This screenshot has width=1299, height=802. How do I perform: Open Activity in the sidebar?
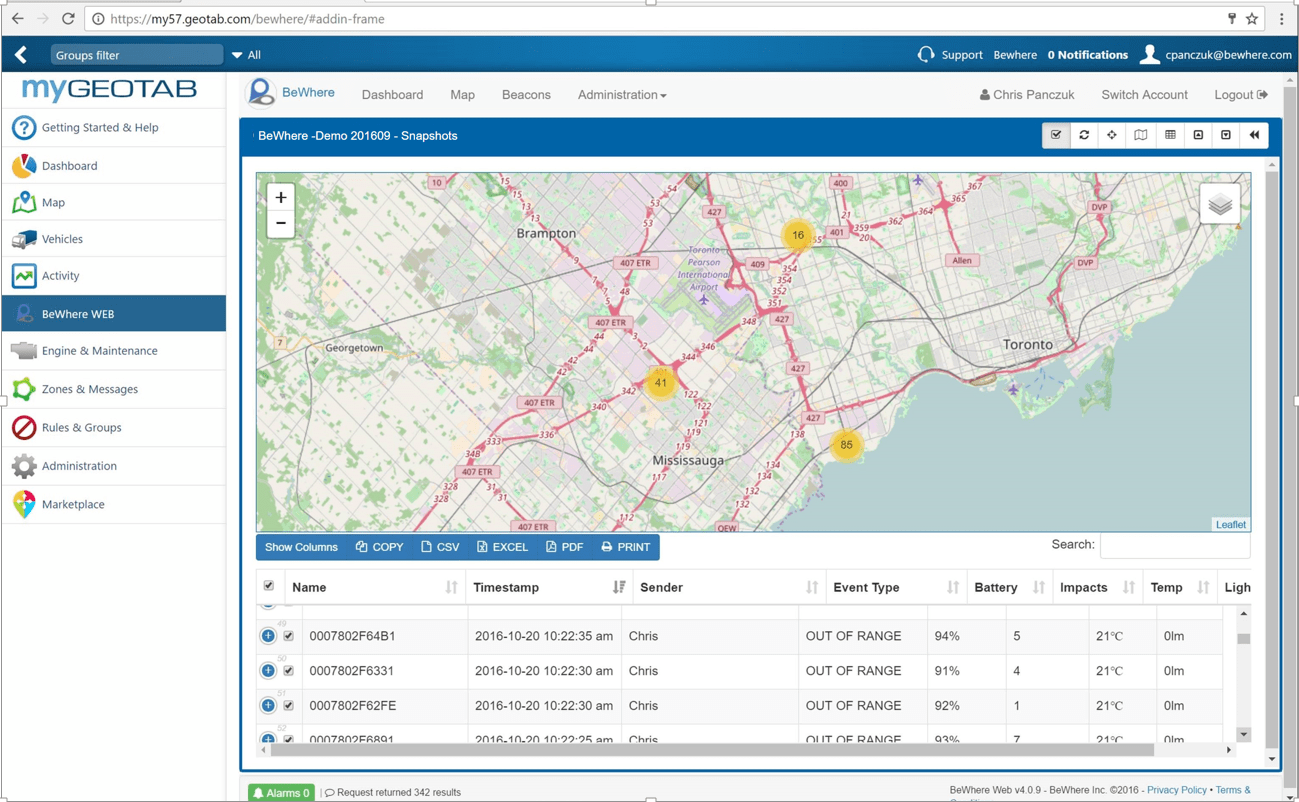click(113, 276)
